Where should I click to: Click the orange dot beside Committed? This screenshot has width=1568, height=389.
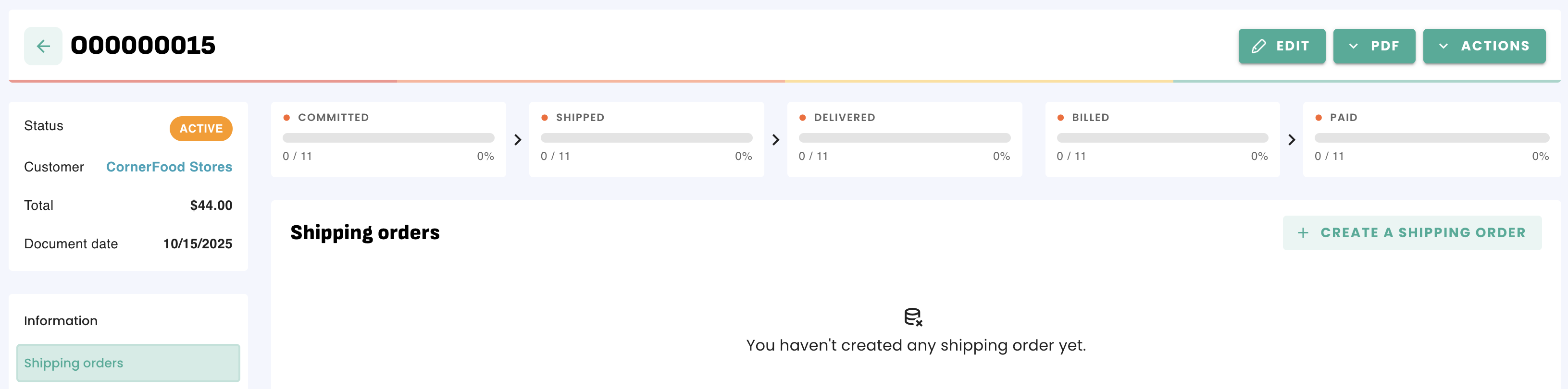[286, 117]
